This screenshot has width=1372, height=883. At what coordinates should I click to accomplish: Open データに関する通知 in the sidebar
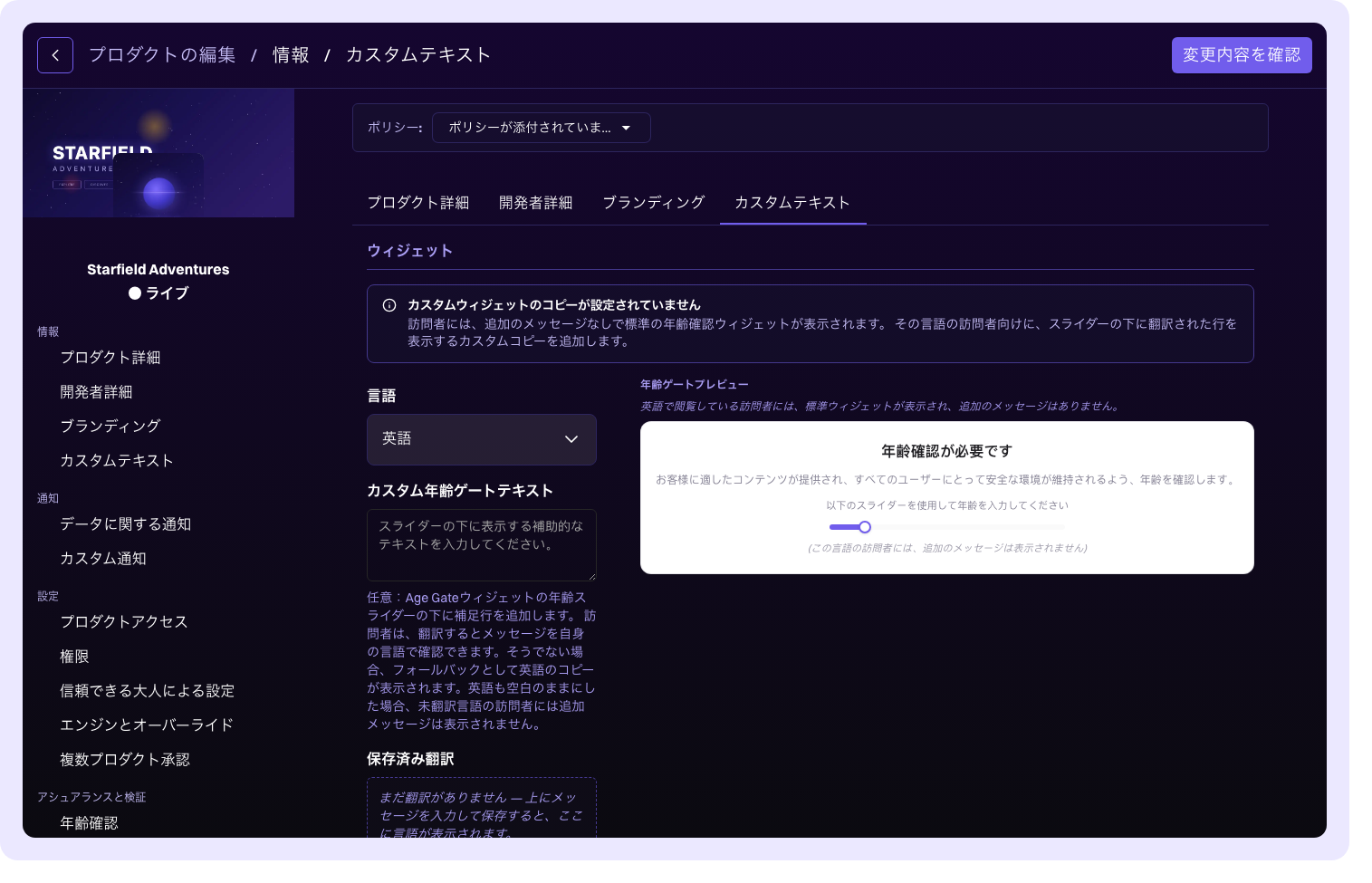pyautogui.click(x=126, y=524)
